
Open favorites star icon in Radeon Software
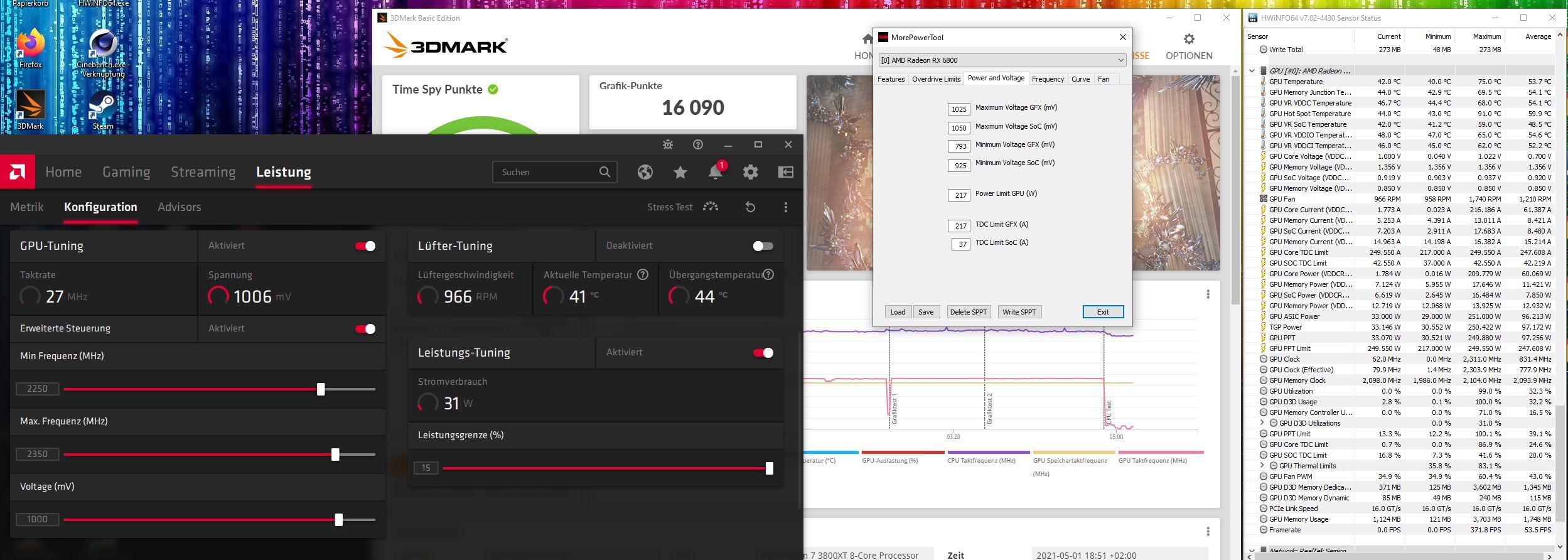click(x=680, y=172)
